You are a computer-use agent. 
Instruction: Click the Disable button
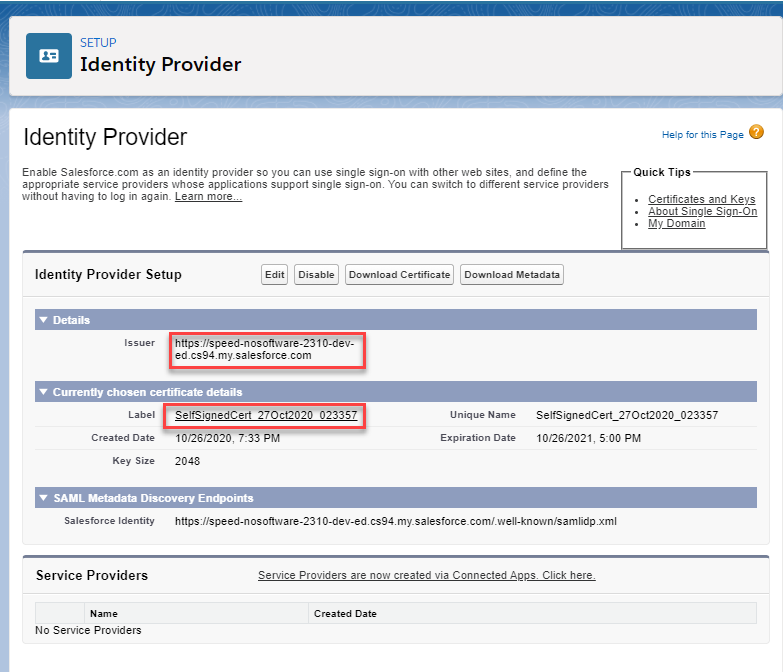tap(316, 275)
